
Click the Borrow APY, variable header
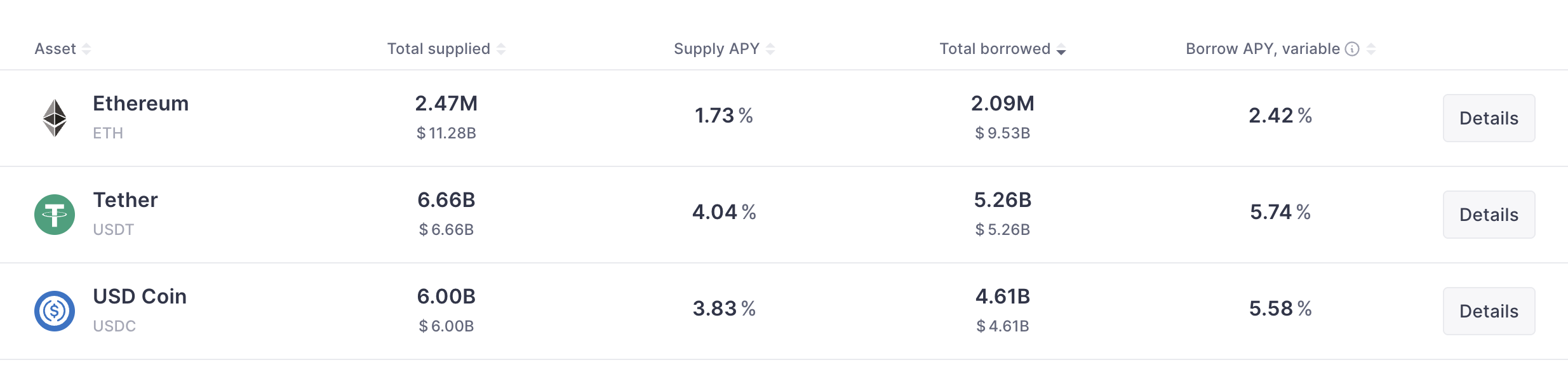tap(1263, 49)
